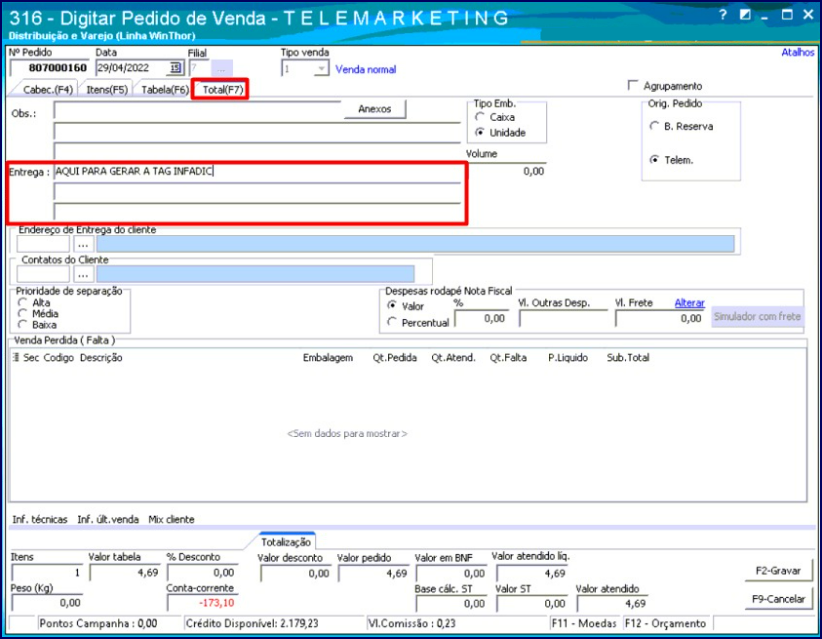Select Caixa packaging type

click(x=479, y=117)
